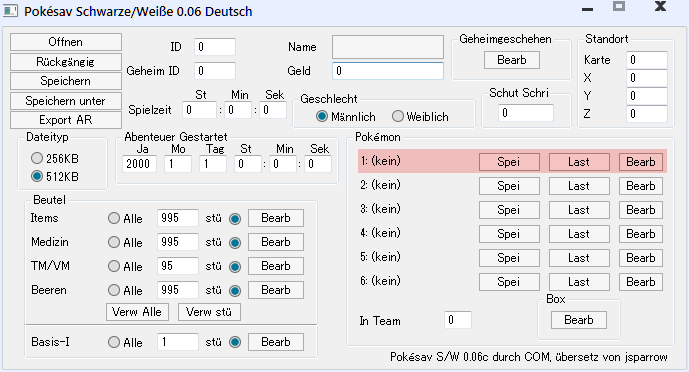Viewport: 689px width, 372px height.
Task: Open Geheimgeschehen Bearb editor
Action: pos(512,60)
